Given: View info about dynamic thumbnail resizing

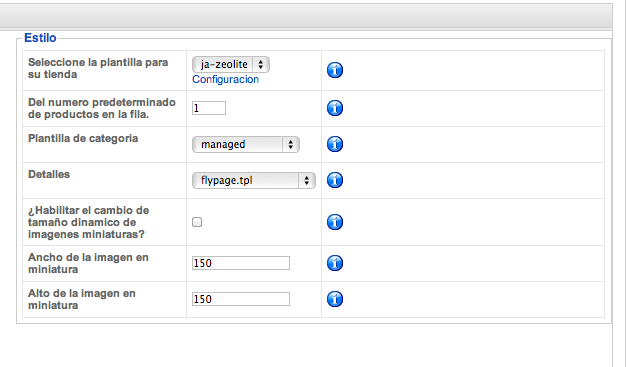Looking at the screenshot, I should (x=335, y=222).
